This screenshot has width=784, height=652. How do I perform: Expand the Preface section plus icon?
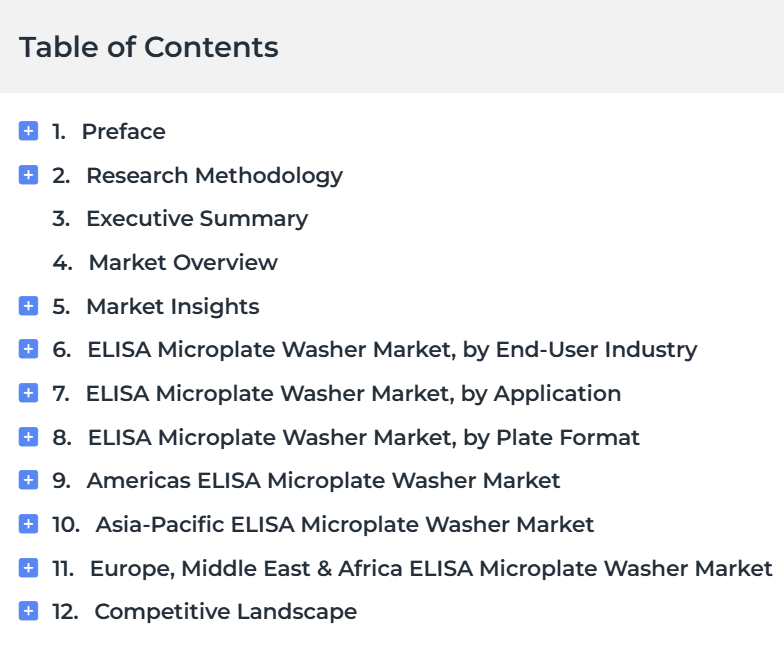[28, 131]
